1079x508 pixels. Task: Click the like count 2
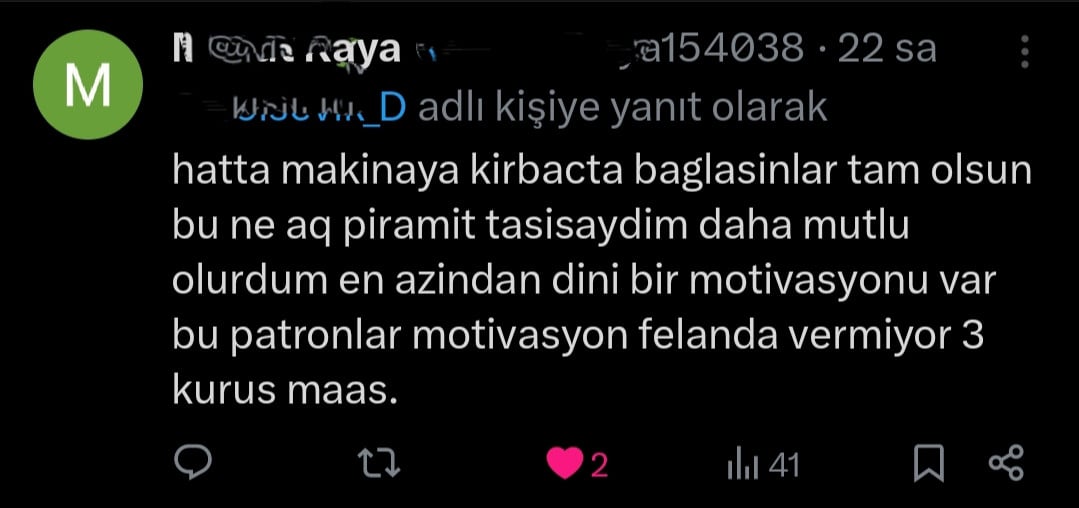point(599,467)
